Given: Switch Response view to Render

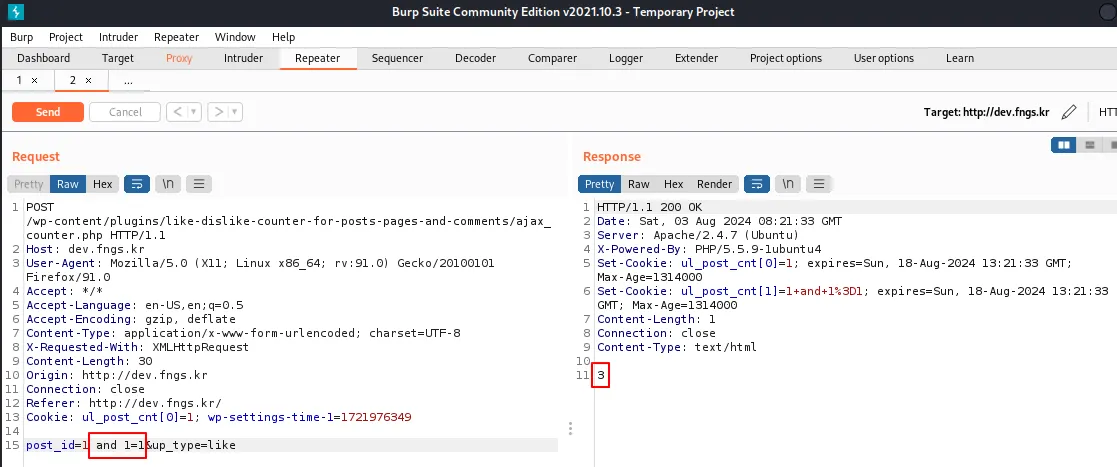Looking at the screenshot, I should coord(714,184).
